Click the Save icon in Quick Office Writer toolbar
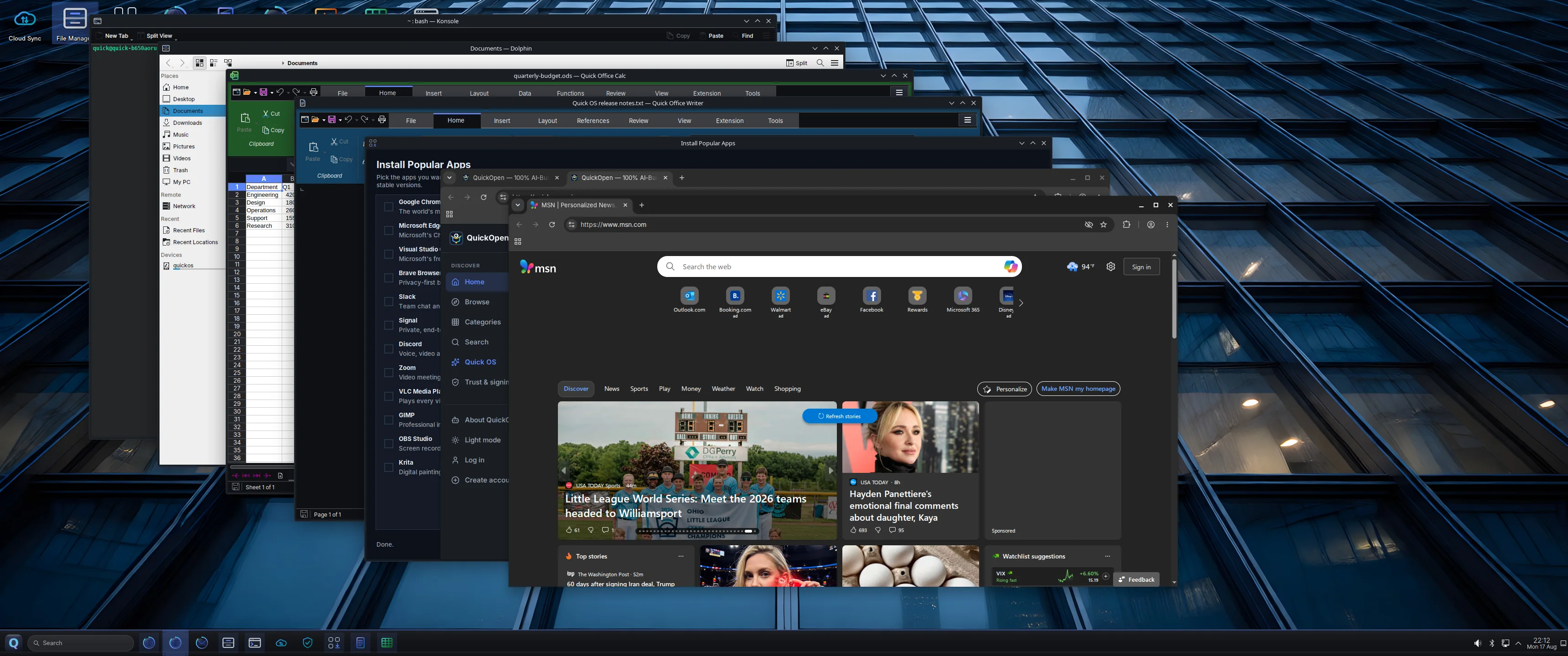 332,120
